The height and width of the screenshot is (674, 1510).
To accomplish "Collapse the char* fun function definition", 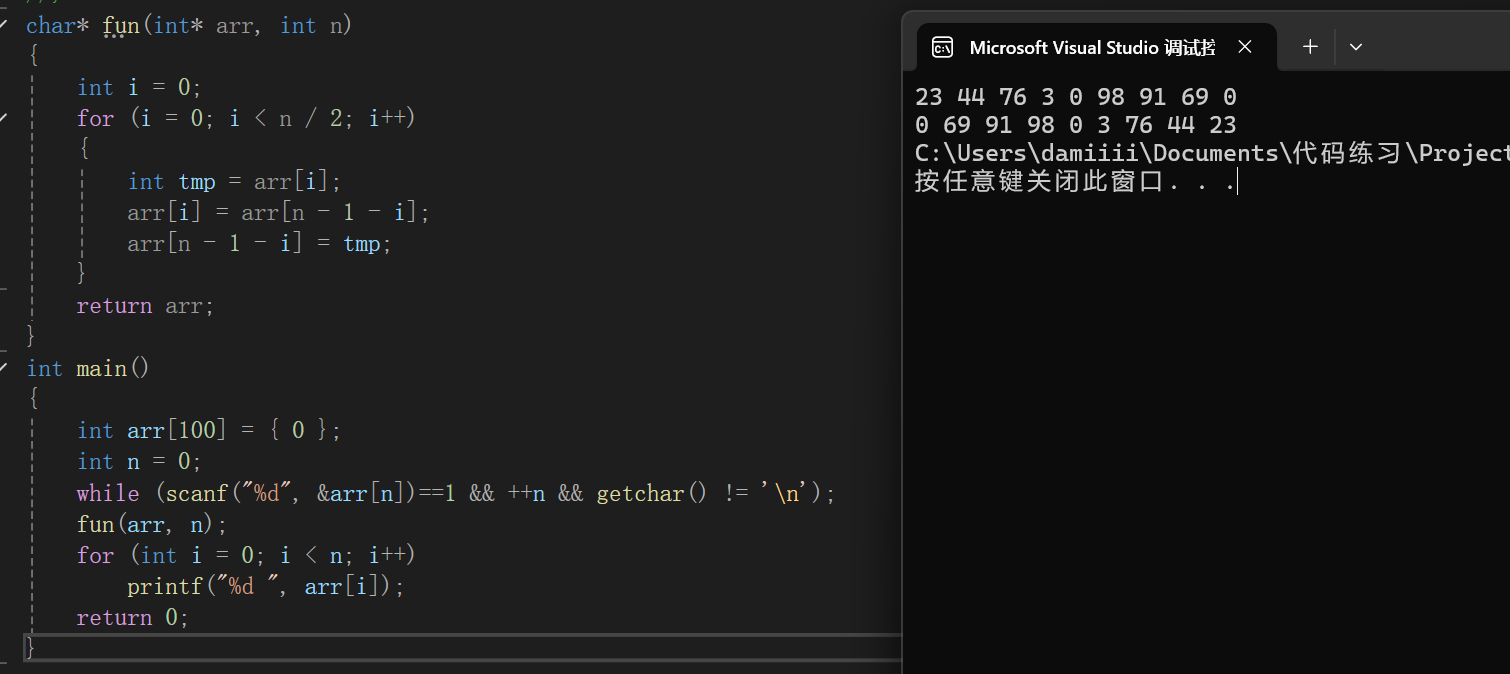I will point(4,25).
